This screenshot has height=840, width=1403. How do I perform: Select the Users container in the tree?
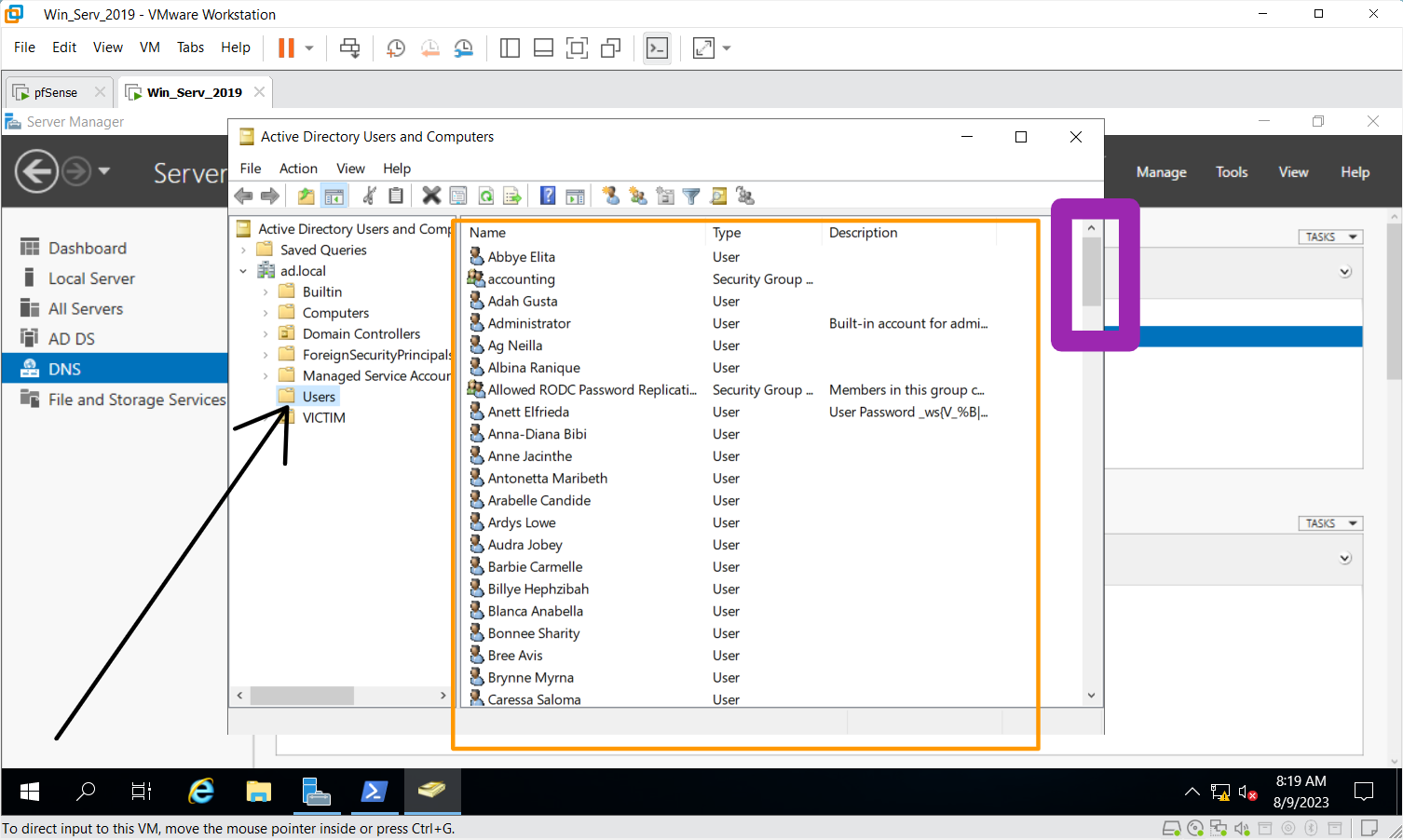point(319,397)
